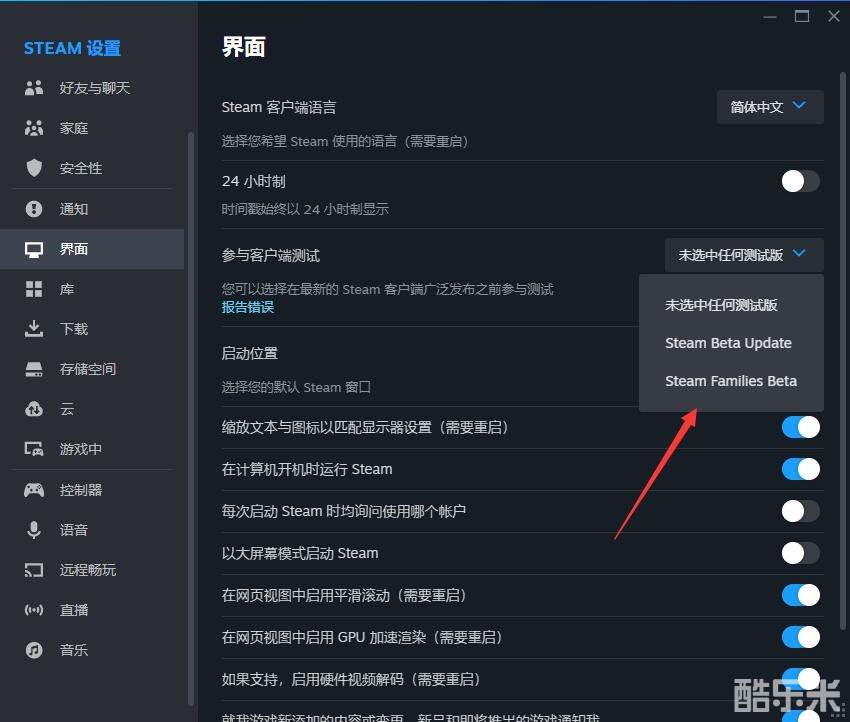
Task: Turn on 以大屏幕模式启动 Steam toggle
Action: 800,553
